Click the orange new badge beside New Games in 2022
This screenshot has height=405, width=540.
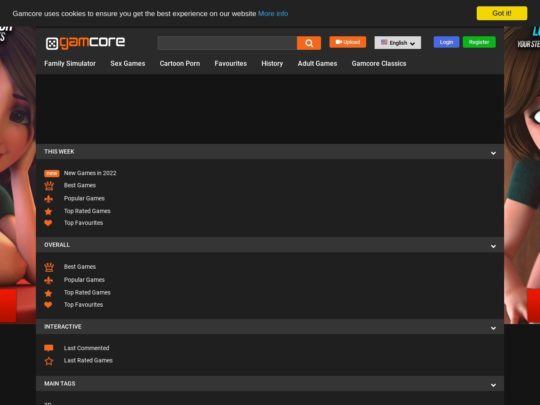coord(52,173)
